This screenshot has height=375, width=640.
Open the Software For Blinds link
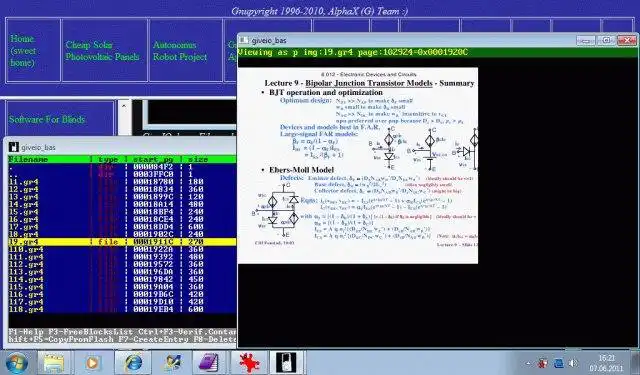[x=47, y=120]
